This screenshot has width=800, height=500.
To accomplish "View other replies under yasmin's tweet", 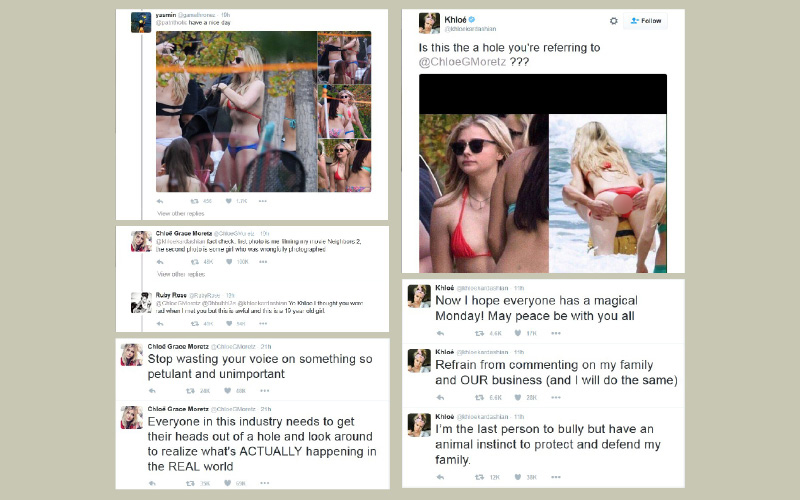I will click(181, 213).
